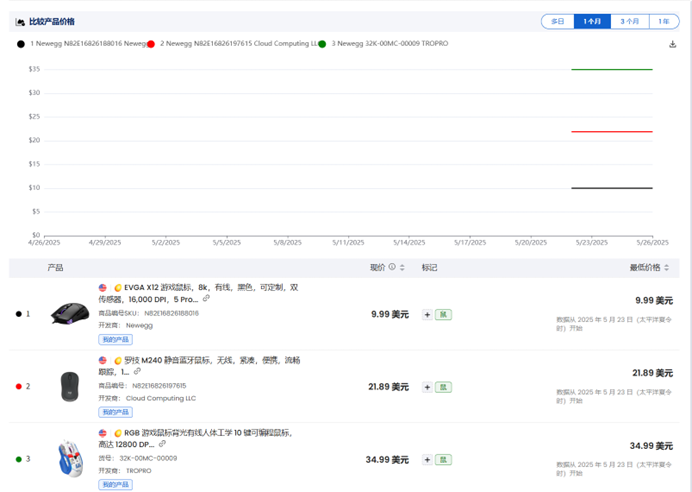The image size is (692, 492).
Task: Click the 标记 column header
Action: pyautogui.click(x=429, y=267)
